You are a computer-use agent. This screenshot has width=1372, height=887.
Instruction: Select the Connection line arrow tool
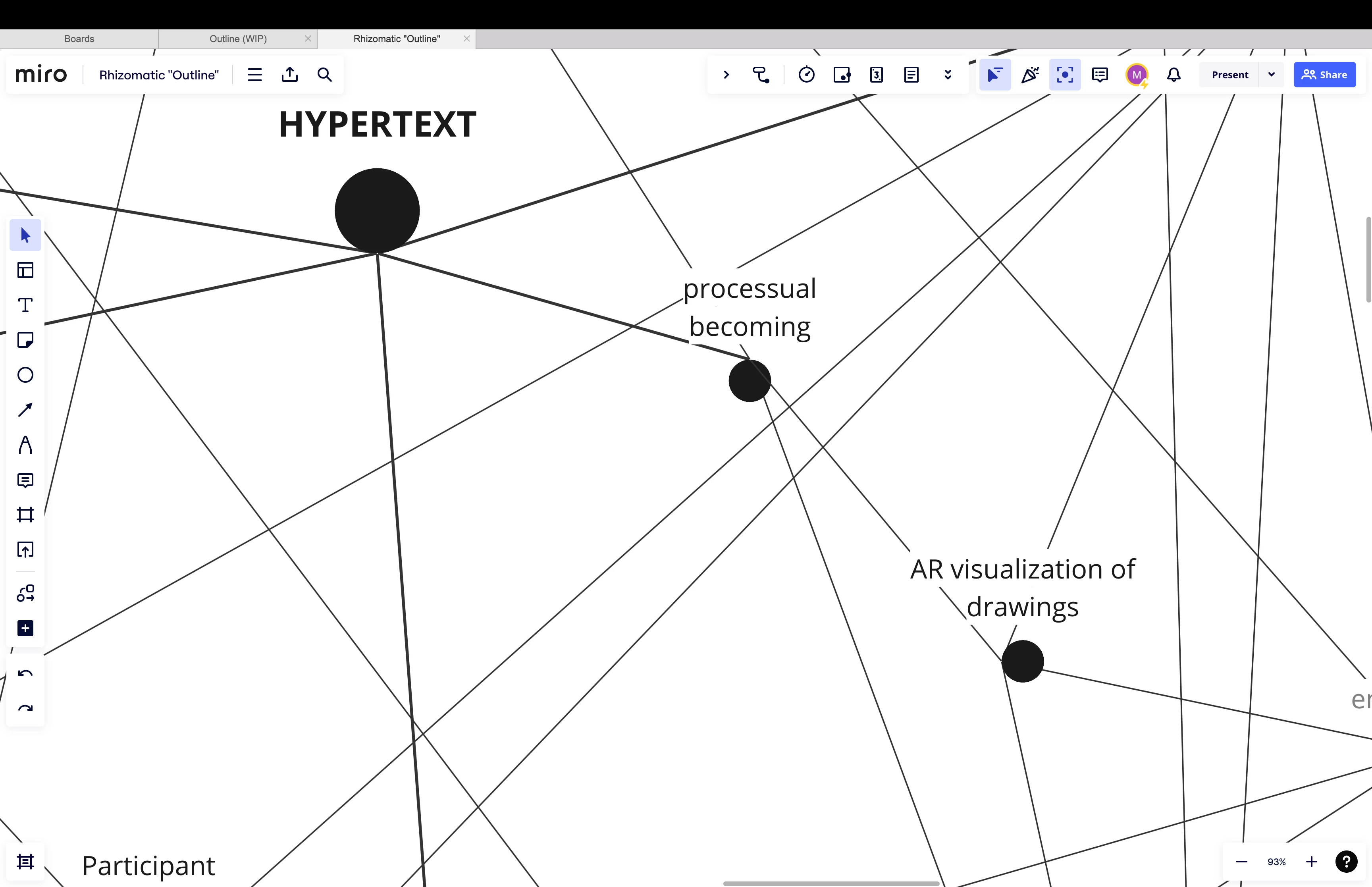25,410
